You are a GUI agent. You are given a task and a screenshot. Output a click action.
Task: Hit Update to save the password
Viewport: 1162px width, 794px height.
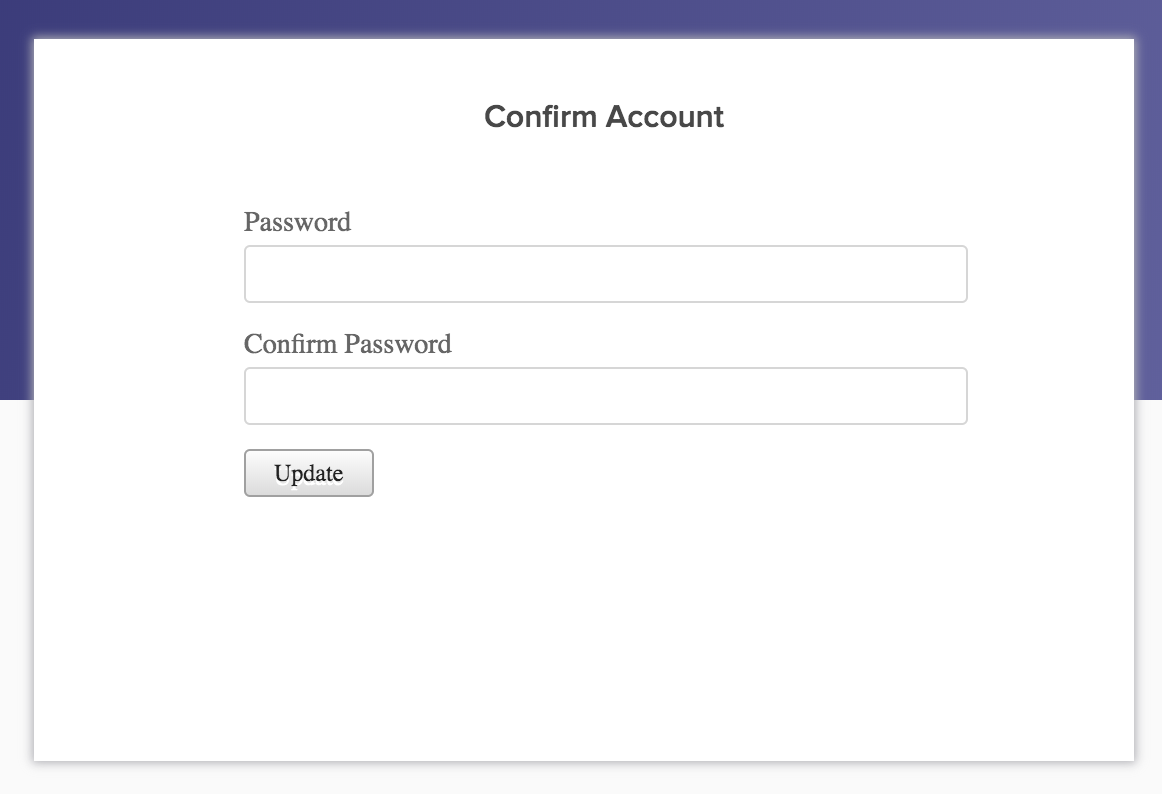pyautogui.click(x=308, y=473)
